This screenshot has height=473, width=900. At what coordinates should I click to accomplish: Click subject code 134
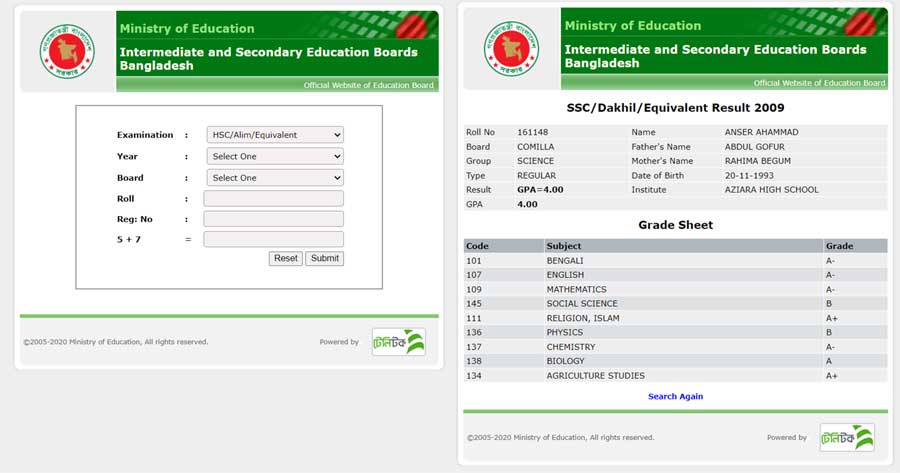pos(474,375)
